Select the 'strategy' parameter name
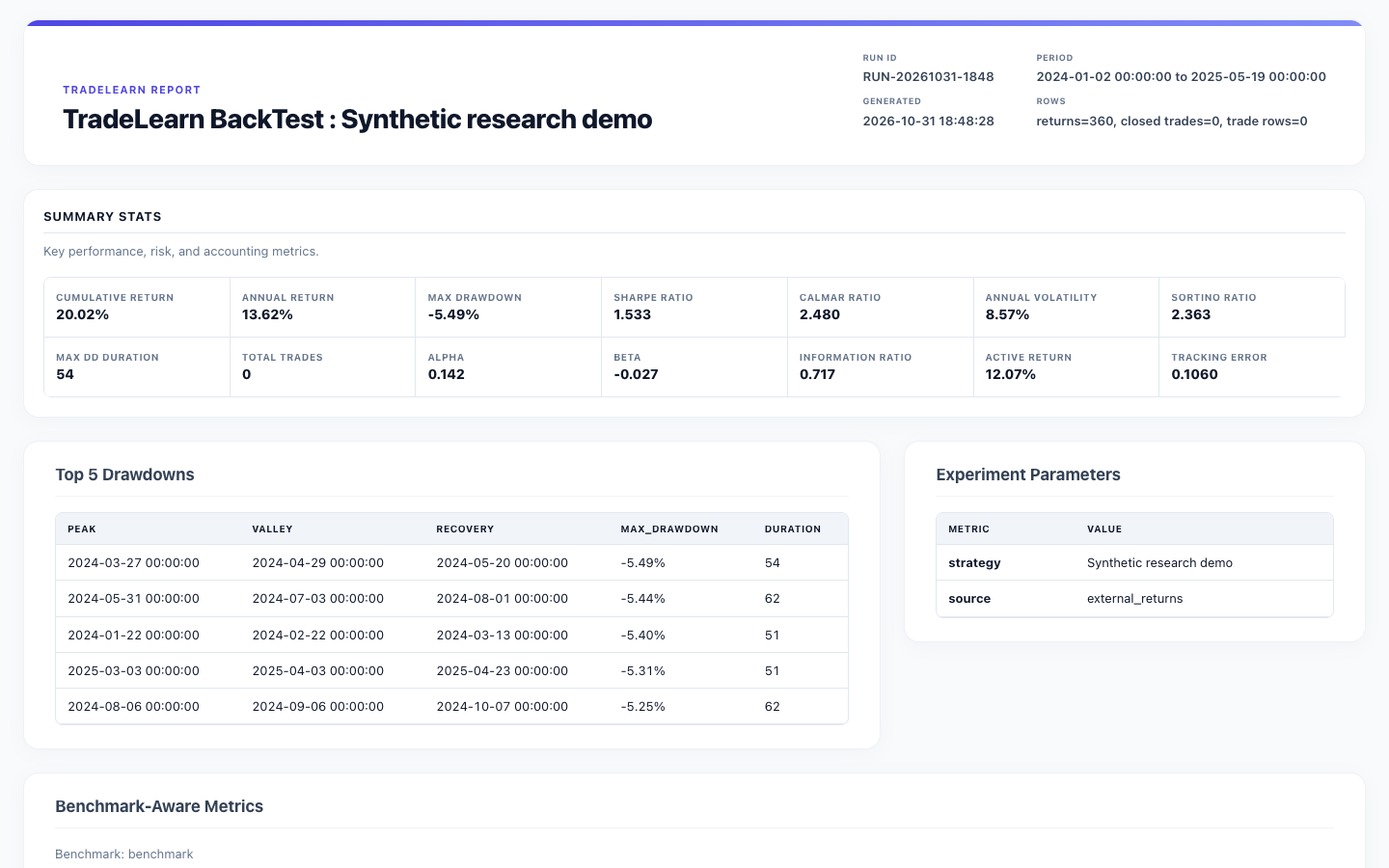This screenshot has height=868, width=1389. (974, 563)
